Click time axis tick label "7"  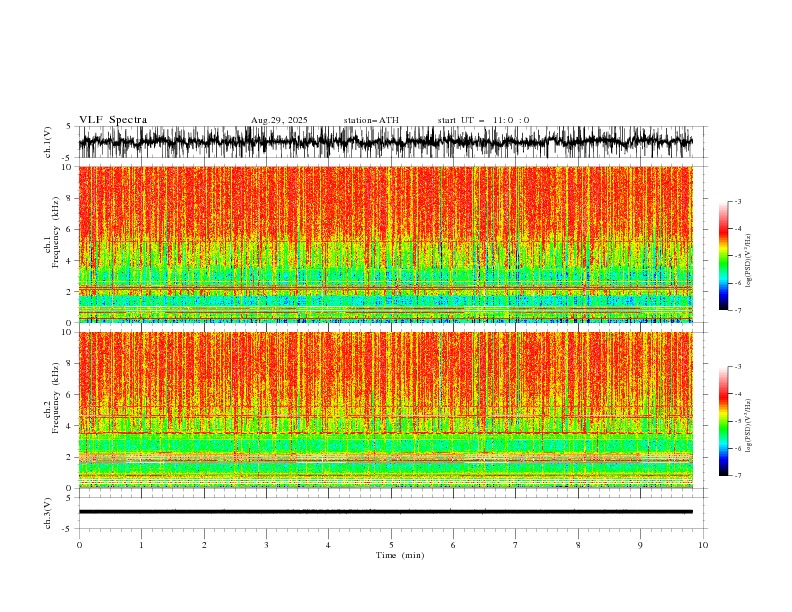516,545
